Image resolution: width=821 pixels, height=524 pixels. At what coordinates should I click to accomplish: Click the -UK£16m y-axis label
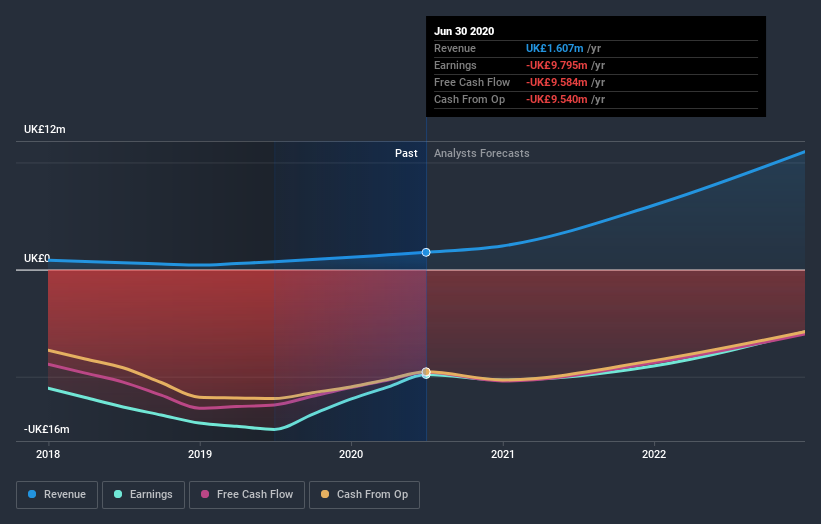tap(46, 429)
